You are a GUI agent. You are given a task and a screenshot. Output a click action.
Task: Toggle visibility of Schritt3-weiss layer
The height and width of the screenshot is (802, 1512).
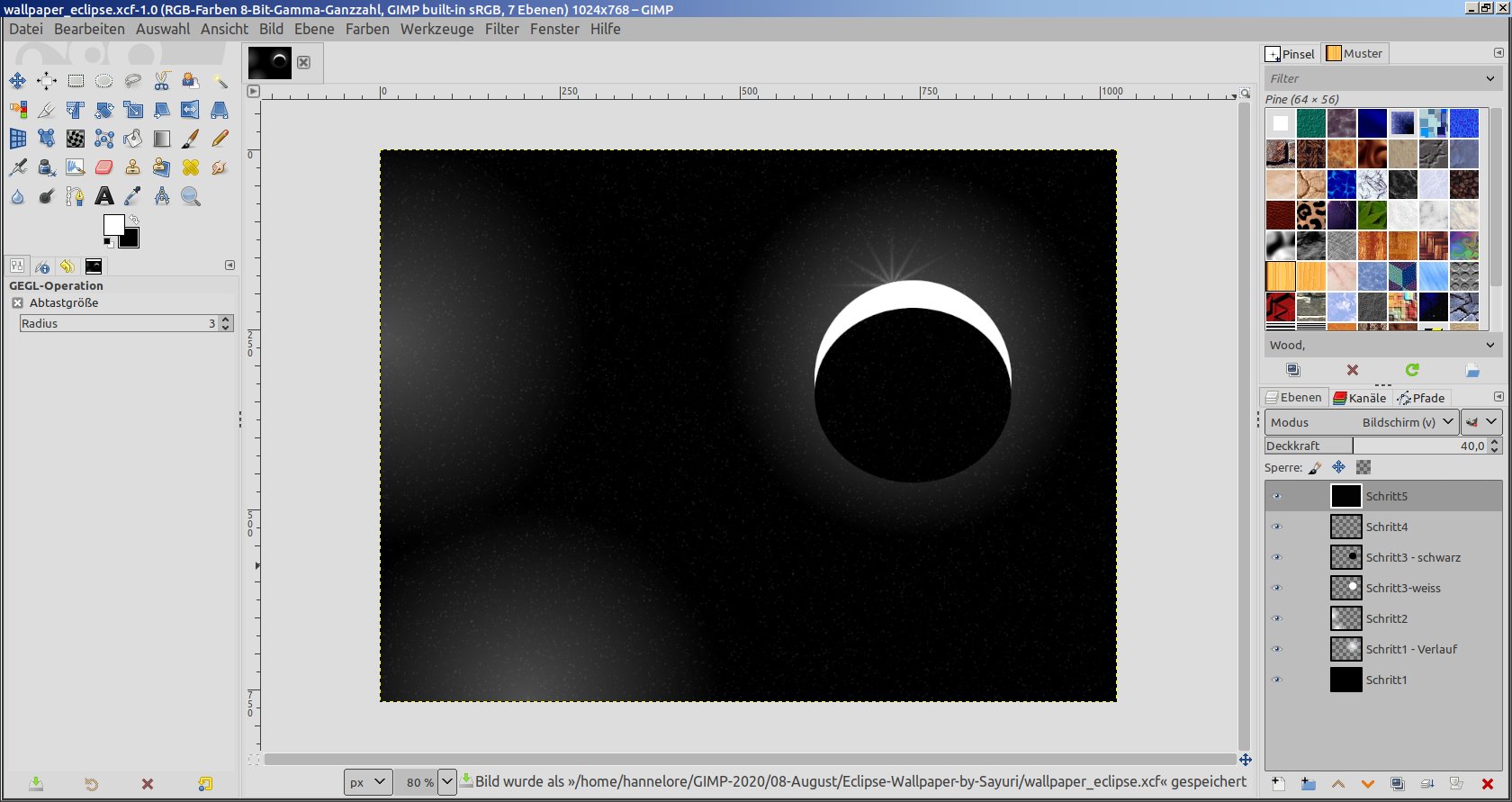1276,588
